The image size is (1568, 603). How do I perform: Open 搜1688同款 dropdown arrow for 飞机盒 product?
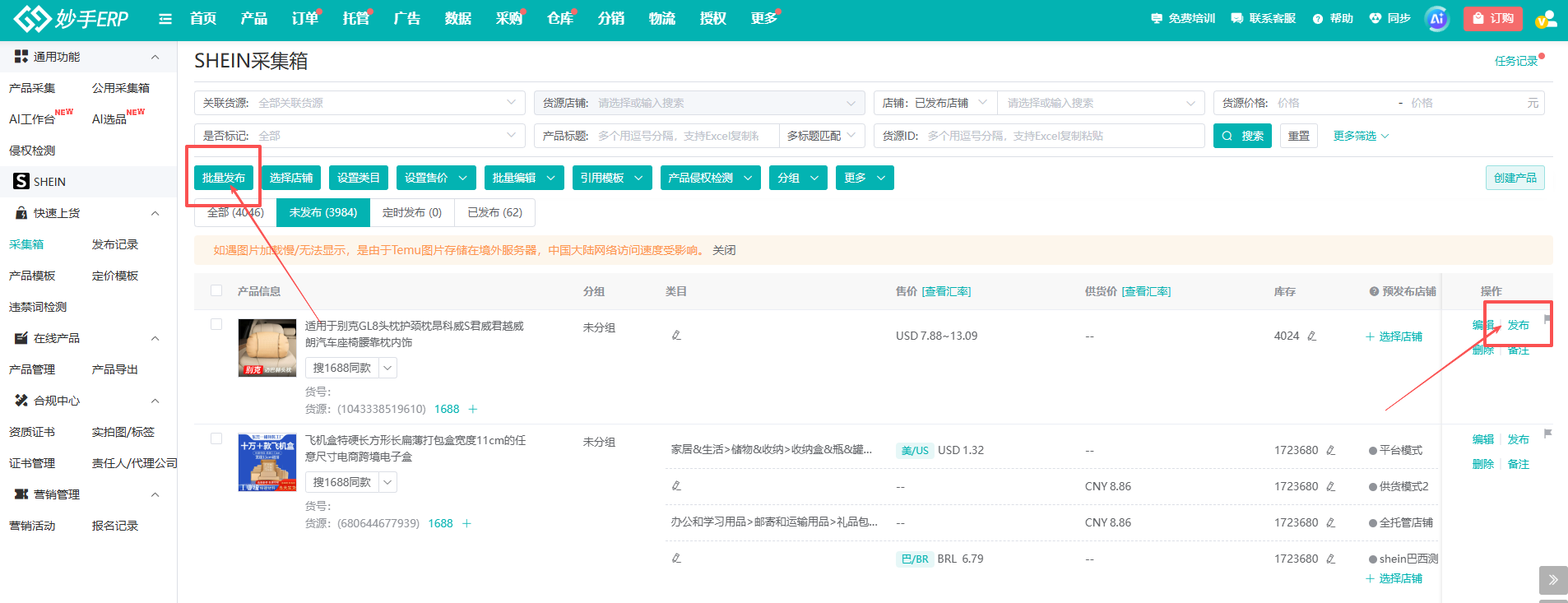click(387, 482)
